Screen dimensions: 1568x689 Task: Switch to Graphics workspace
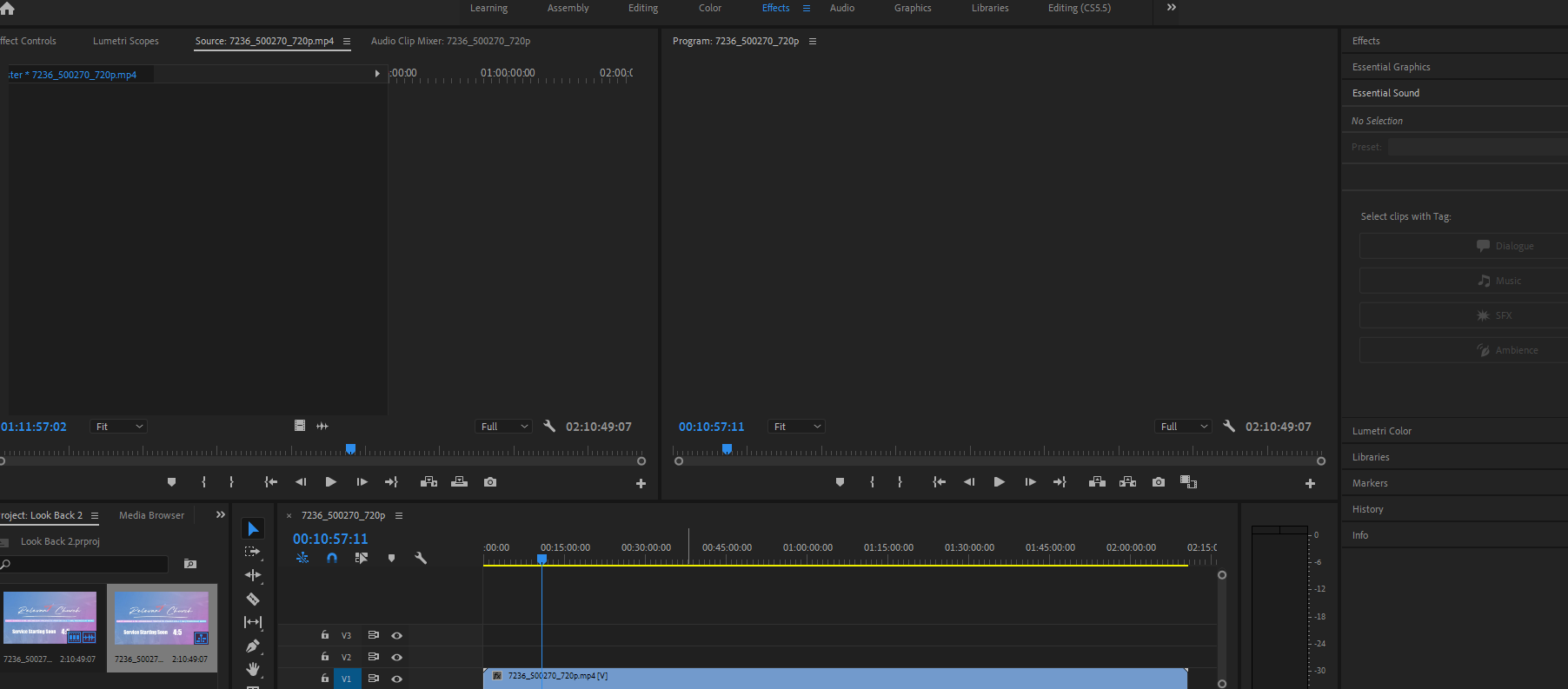point(913,8)
